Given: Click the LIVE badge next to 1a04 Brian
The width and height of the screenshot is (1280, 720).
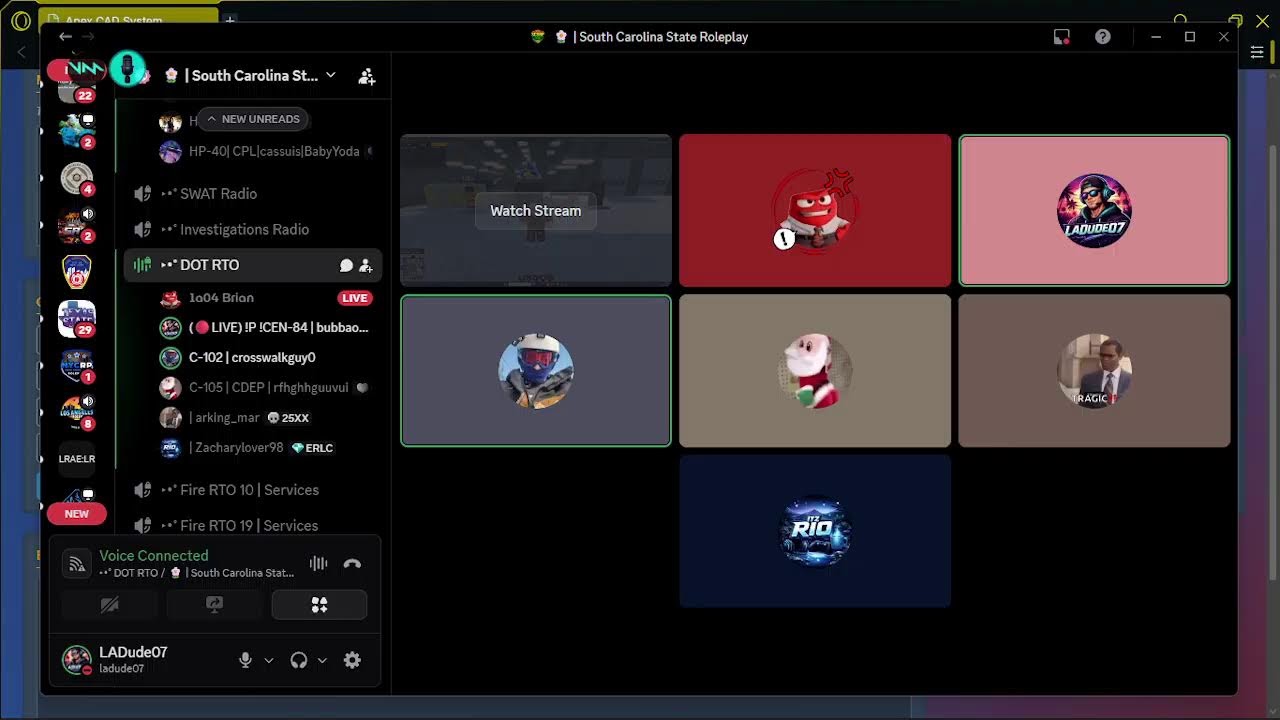Looking at the screenshot, I should (x=354, y=298).
